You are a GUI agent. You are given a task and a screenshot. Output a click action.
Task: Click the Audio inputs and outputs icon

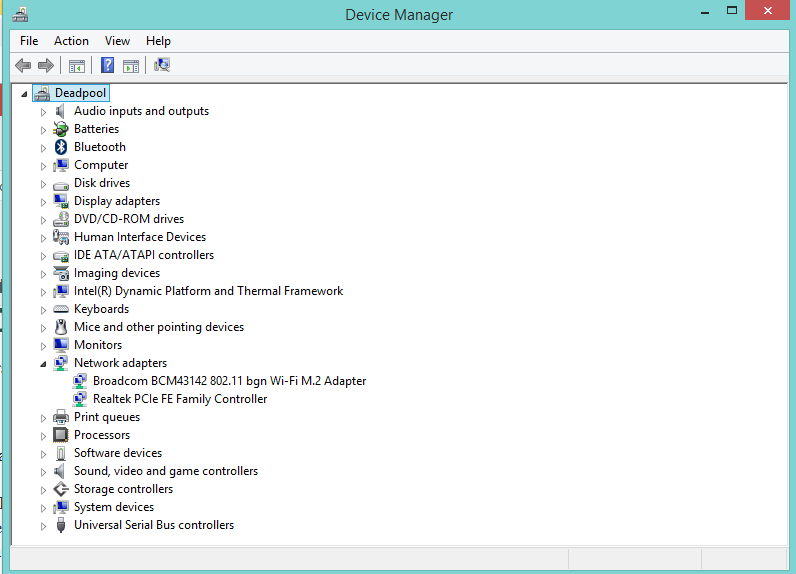point(60,111)
